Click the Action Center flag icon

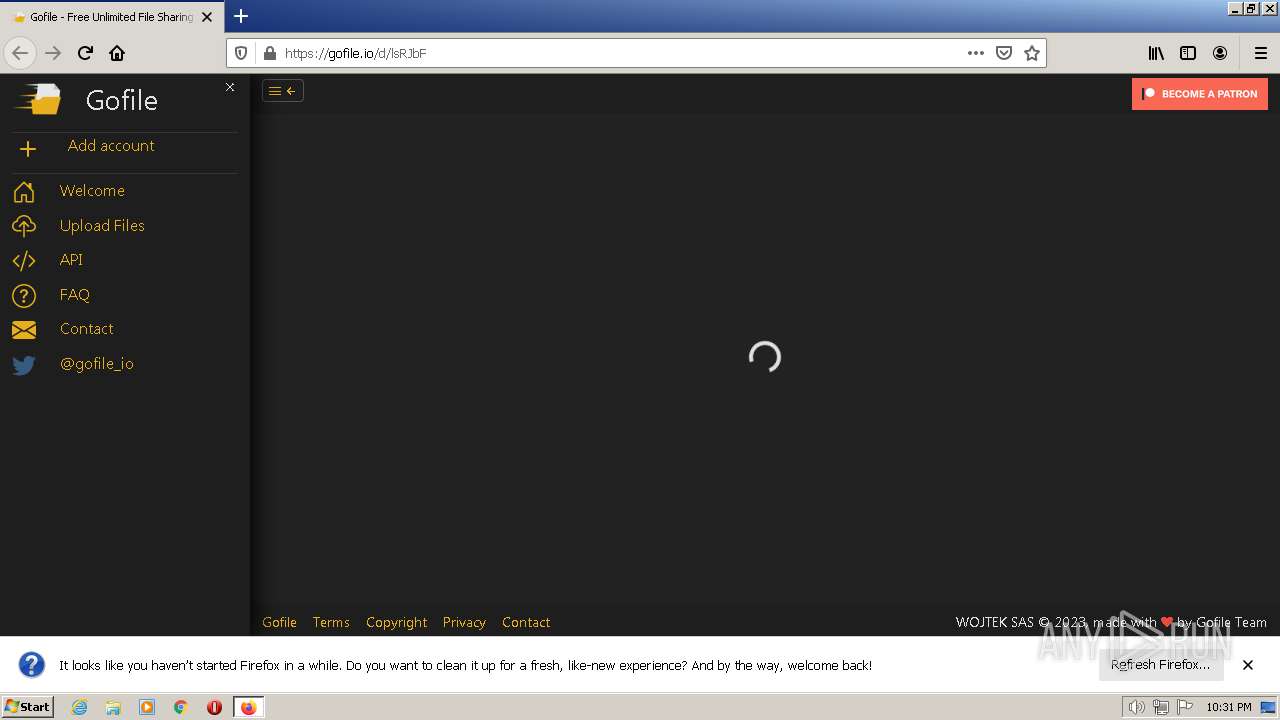[1185, 707]
